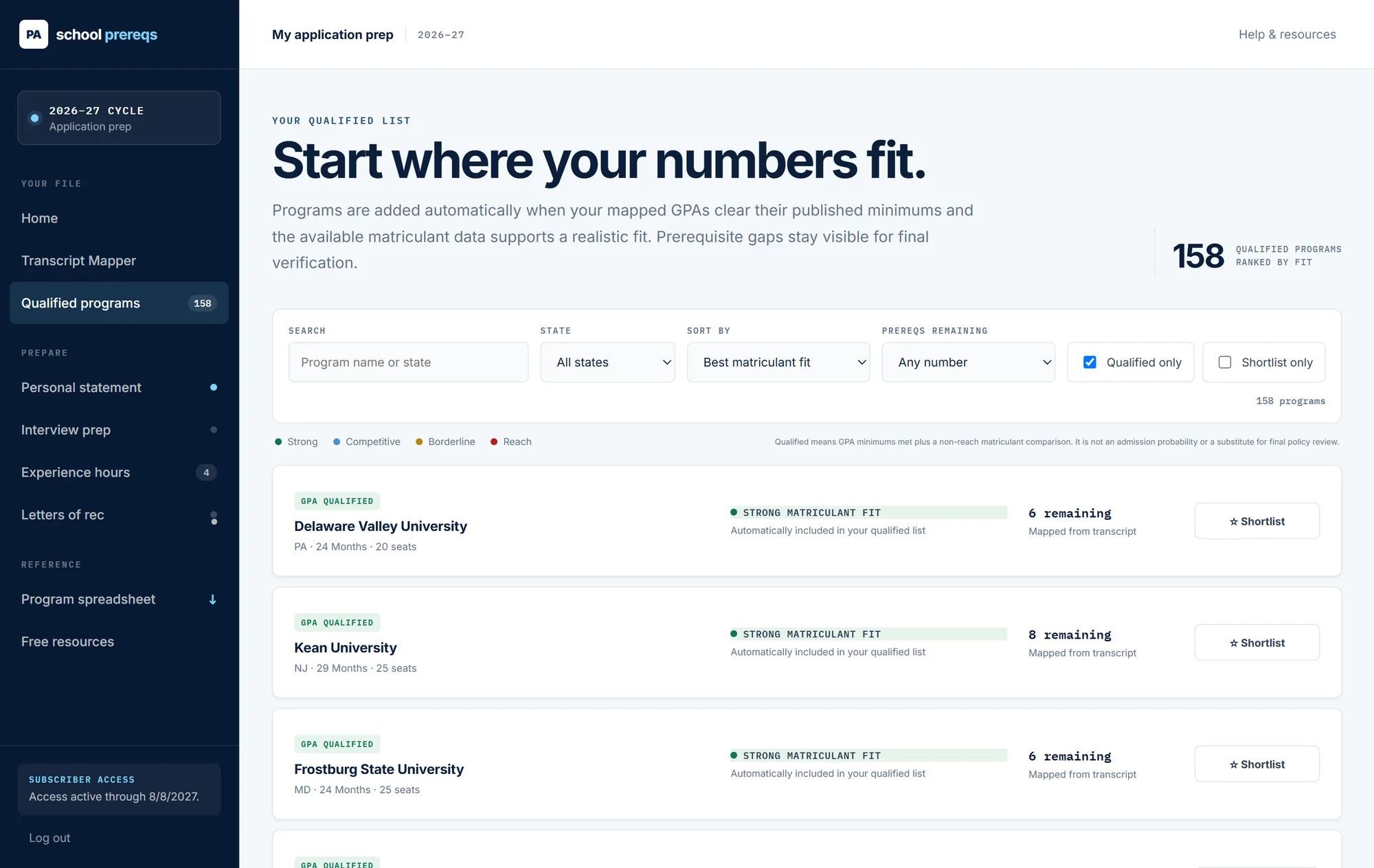
Task: Click the Competitive legend label
Action: pyautogui.click(x=373, y=442)
